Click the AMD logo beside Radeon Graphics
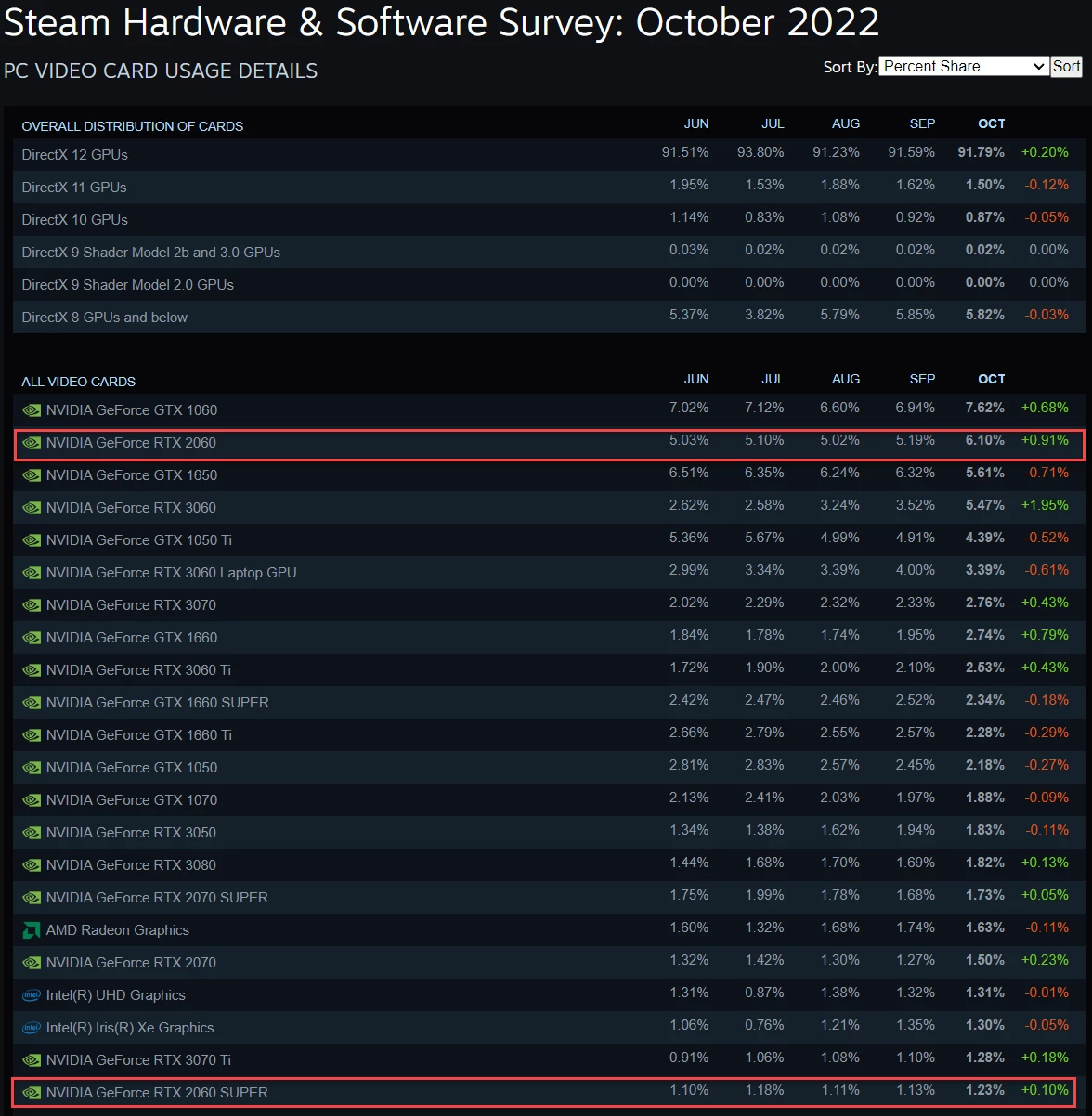Viewport: 1092px width, 1116px height. click(32, 930)
